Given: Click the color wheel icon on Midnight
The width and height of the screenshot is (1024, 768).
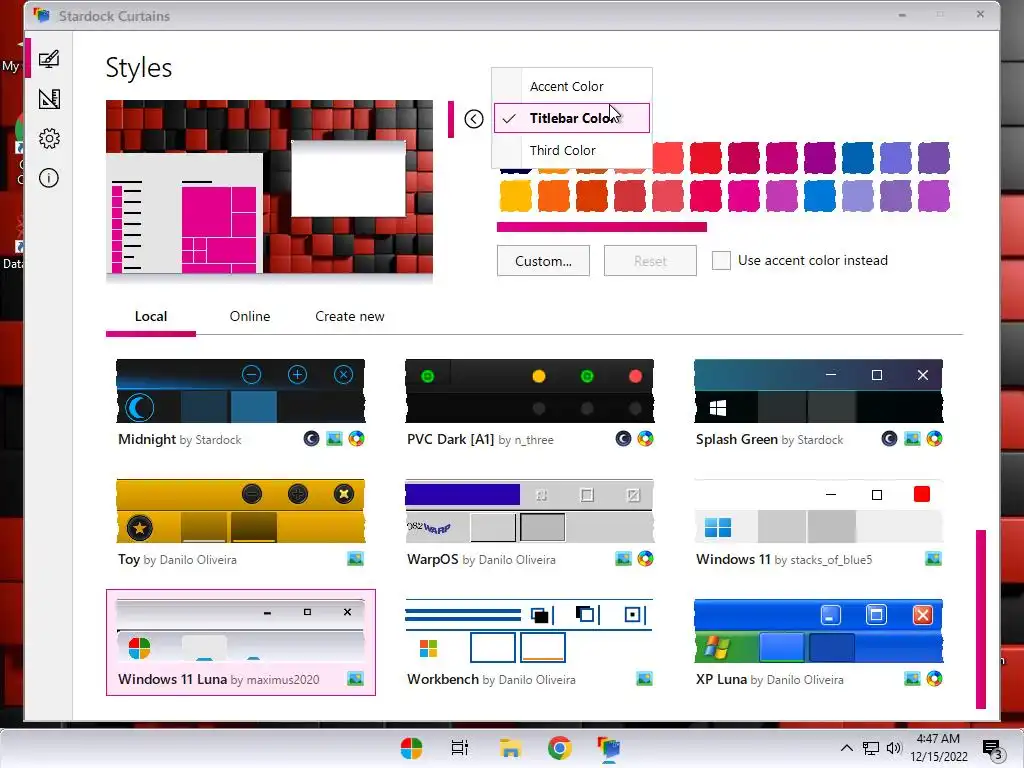Looking at the screenshot, I should (x=356, y=439).
